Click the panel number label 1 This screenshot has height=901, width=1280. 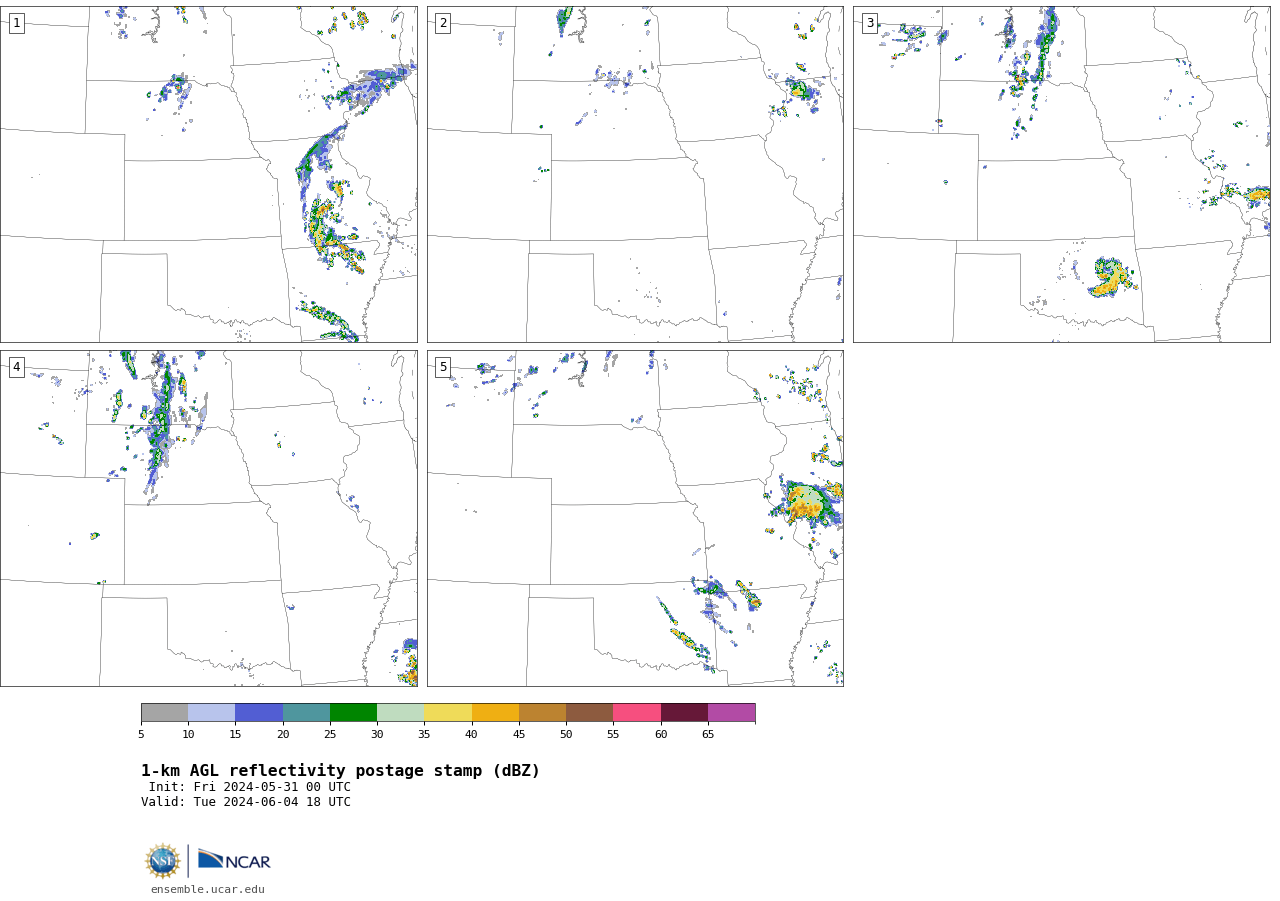(x=16, y=23)
